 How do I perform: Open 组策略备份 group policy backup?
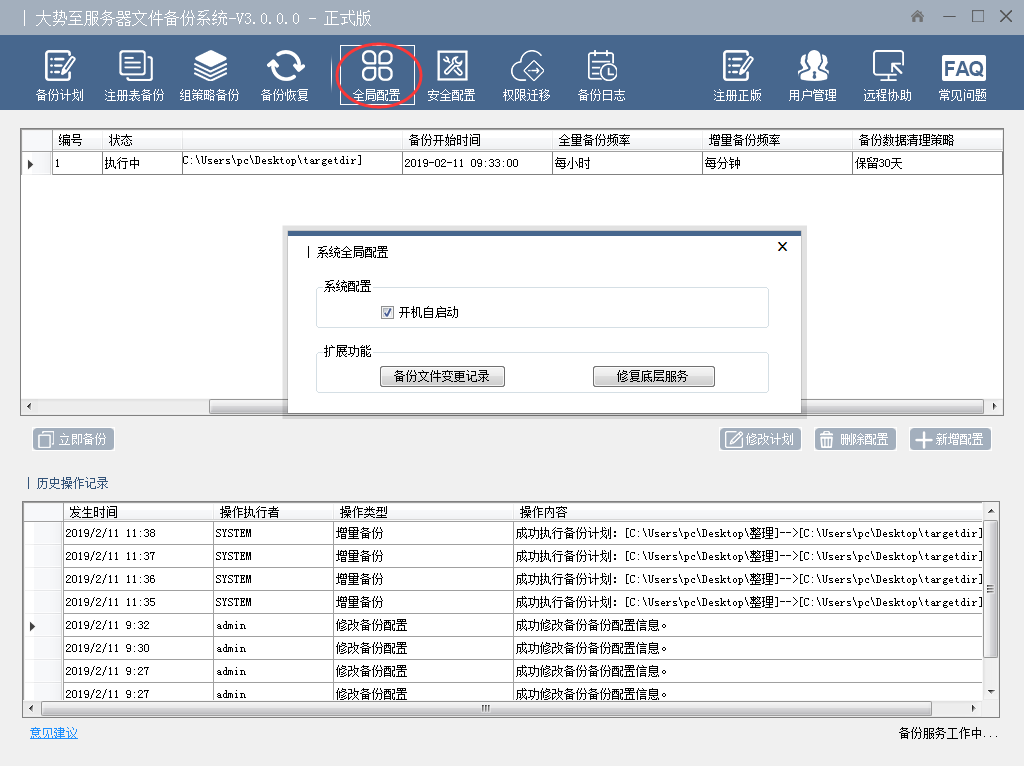click(209, 75)
